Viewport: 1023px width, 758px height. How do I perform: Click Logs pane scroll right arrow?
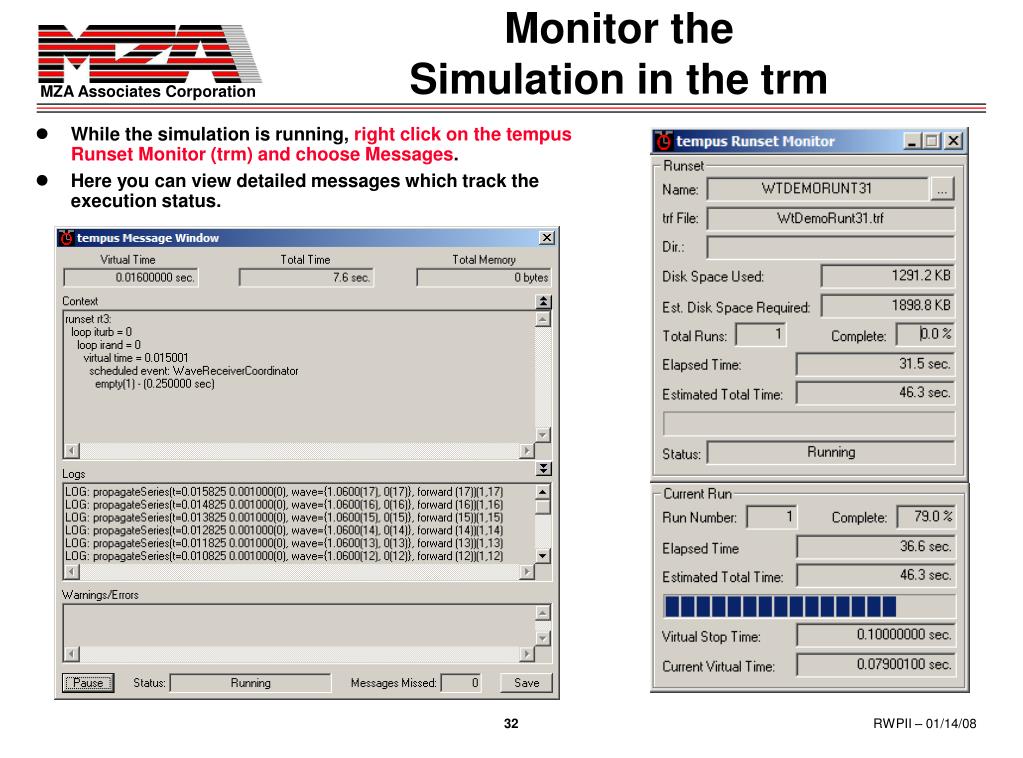click(x=527, y=572)
